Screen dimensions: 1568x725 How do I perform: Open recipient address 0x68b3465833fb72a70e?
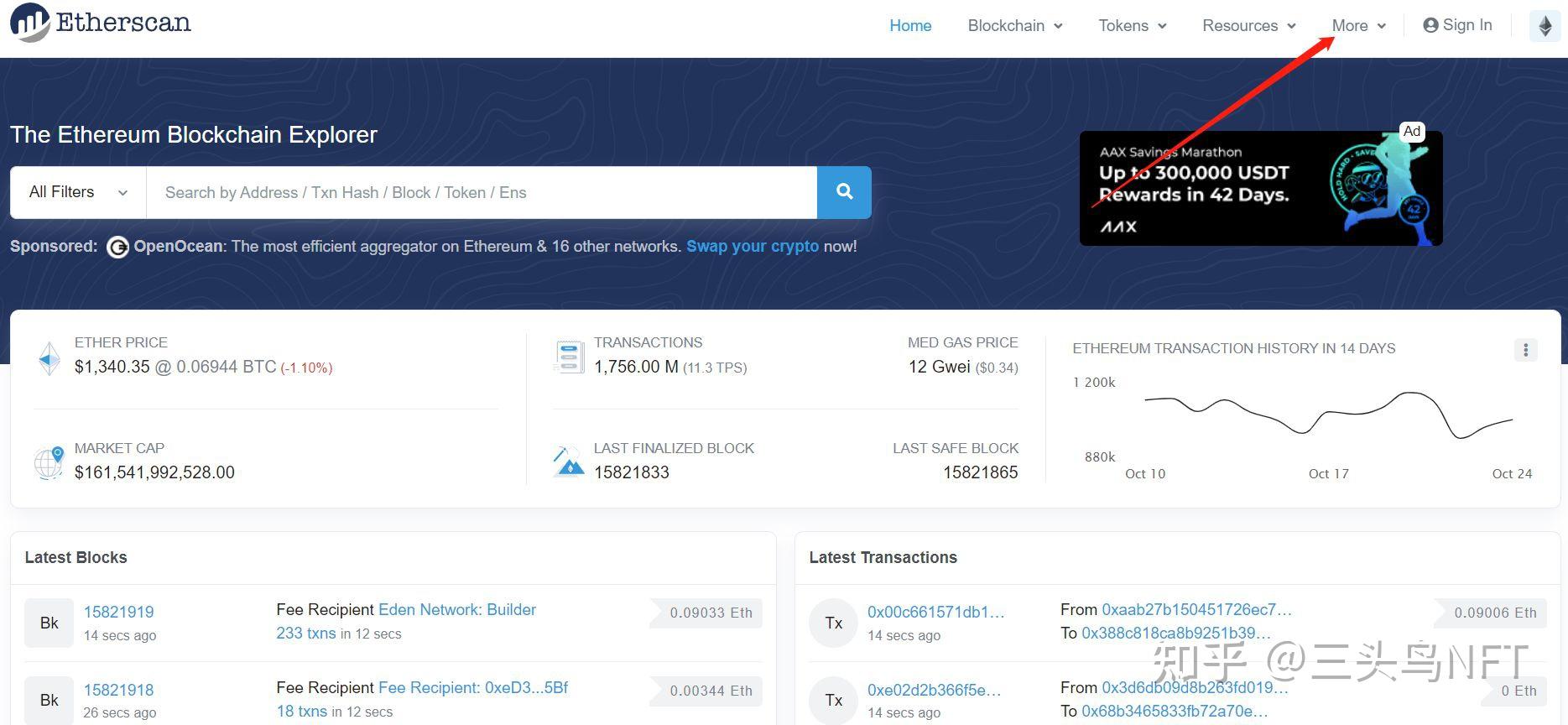point(1175,712)
